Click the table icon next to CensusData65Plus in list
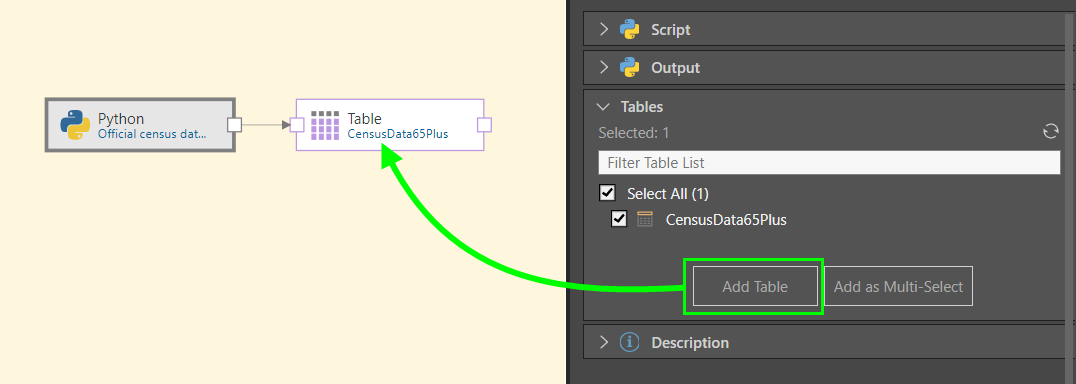The width and height of the screenshot is (1076, 384). [645, 219]
